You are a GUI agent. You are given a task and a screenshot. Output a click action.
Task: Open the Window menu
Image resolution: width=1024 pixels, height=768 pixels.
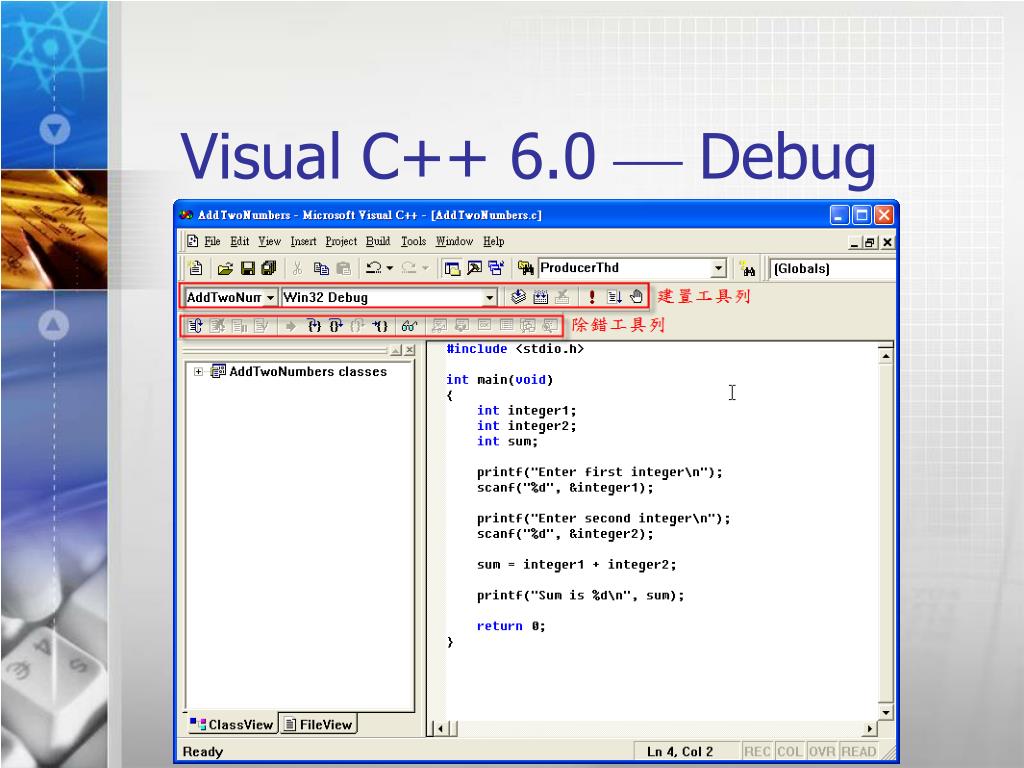454,241
